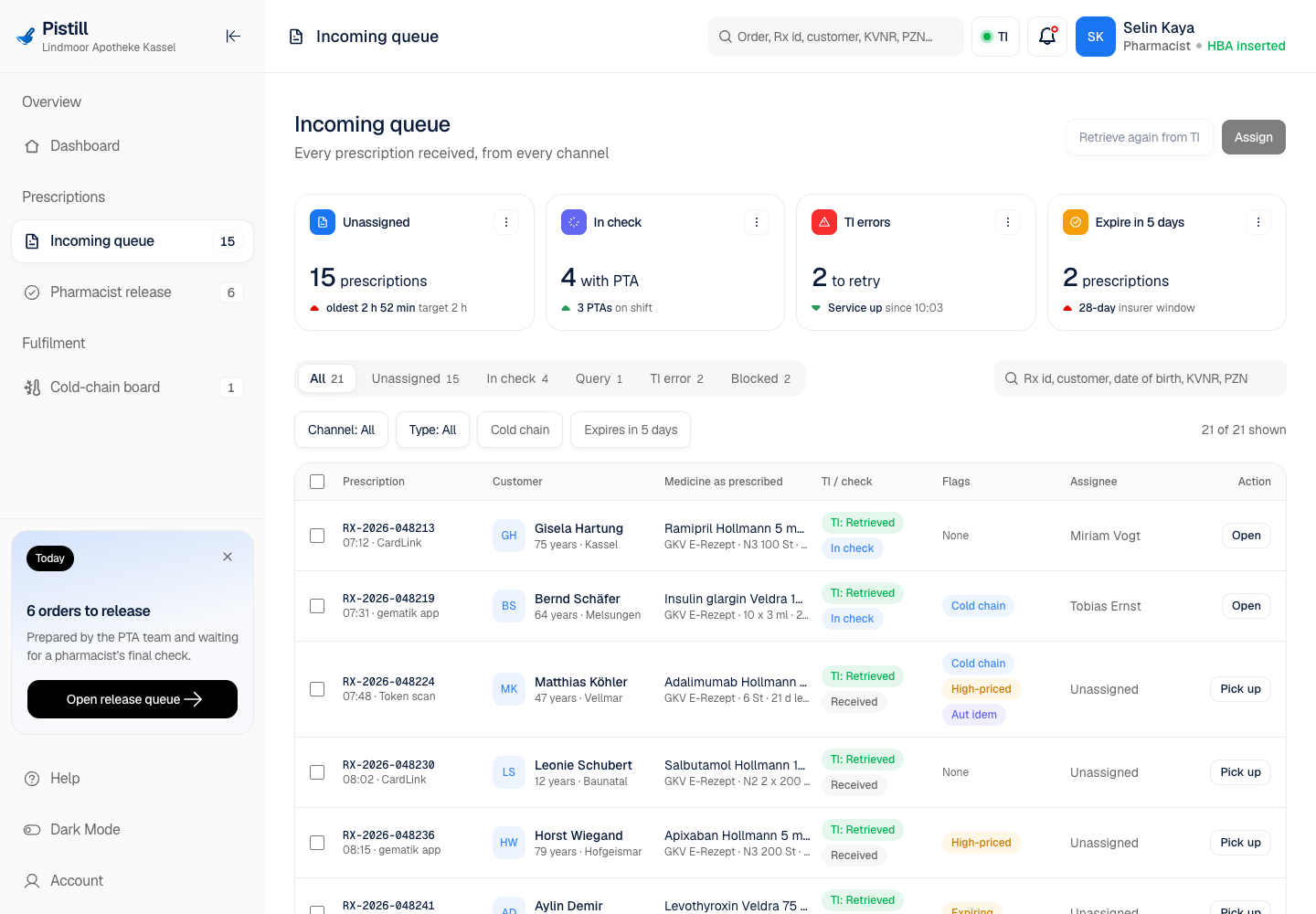Switch to the Query 1 tab
Screen dimensions: 1316x914
[x=600, y=378]
